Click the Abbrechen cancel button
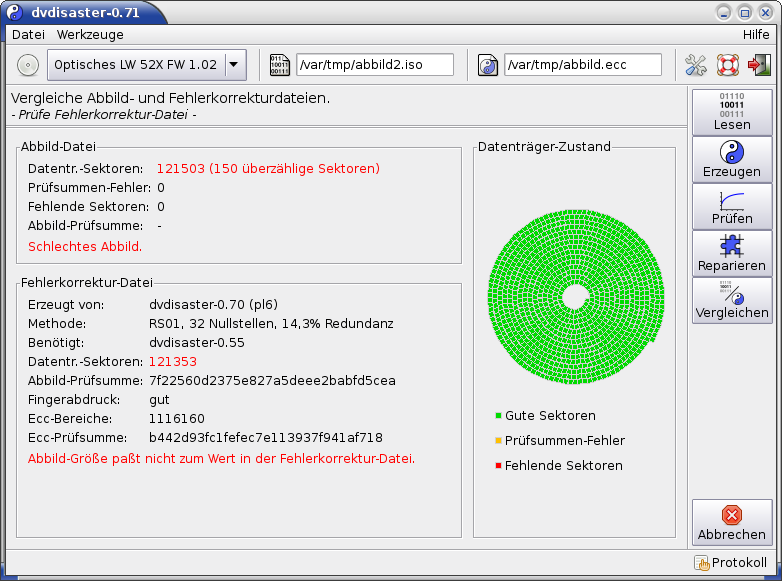Viewport: 782px width, 581px height. coord(732,522)
